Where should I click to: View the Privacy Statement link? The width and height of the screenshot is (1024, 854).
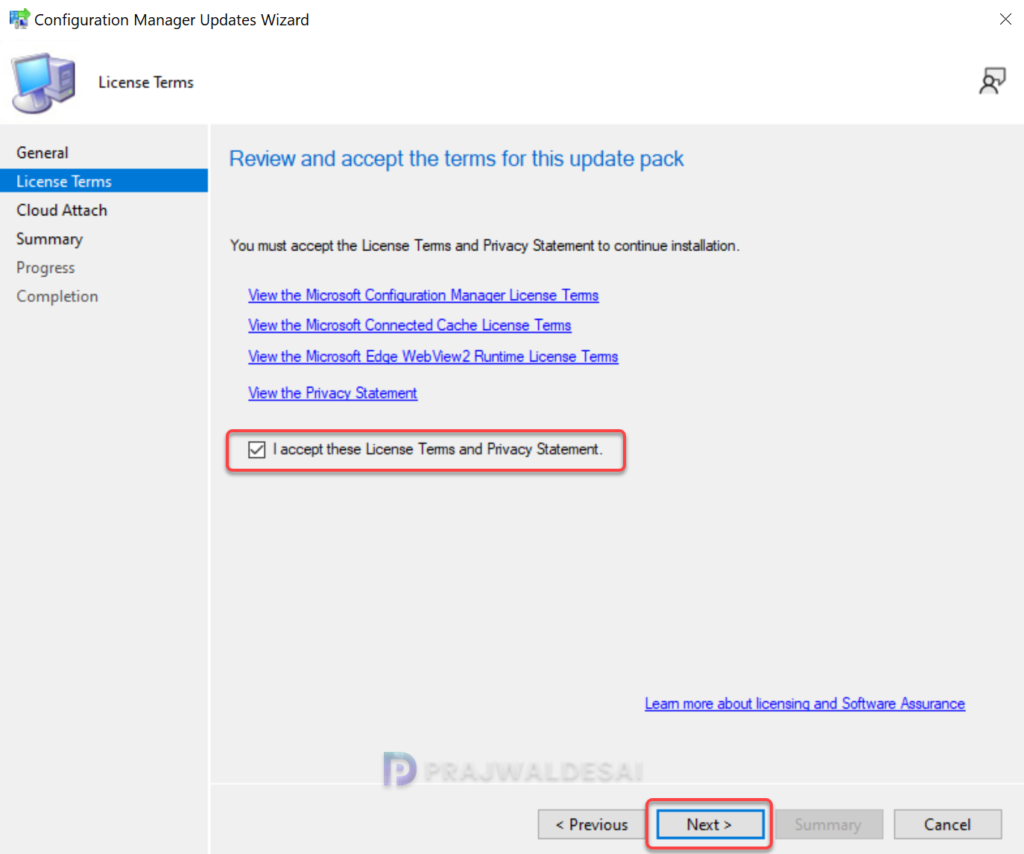coord(332,393)
